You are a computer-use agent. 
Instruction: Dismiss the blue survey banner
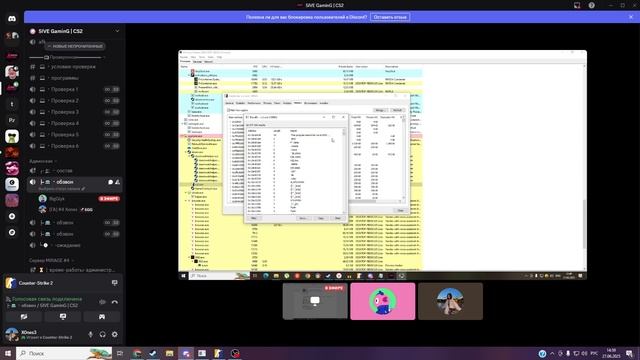click(x=631, y=17)
